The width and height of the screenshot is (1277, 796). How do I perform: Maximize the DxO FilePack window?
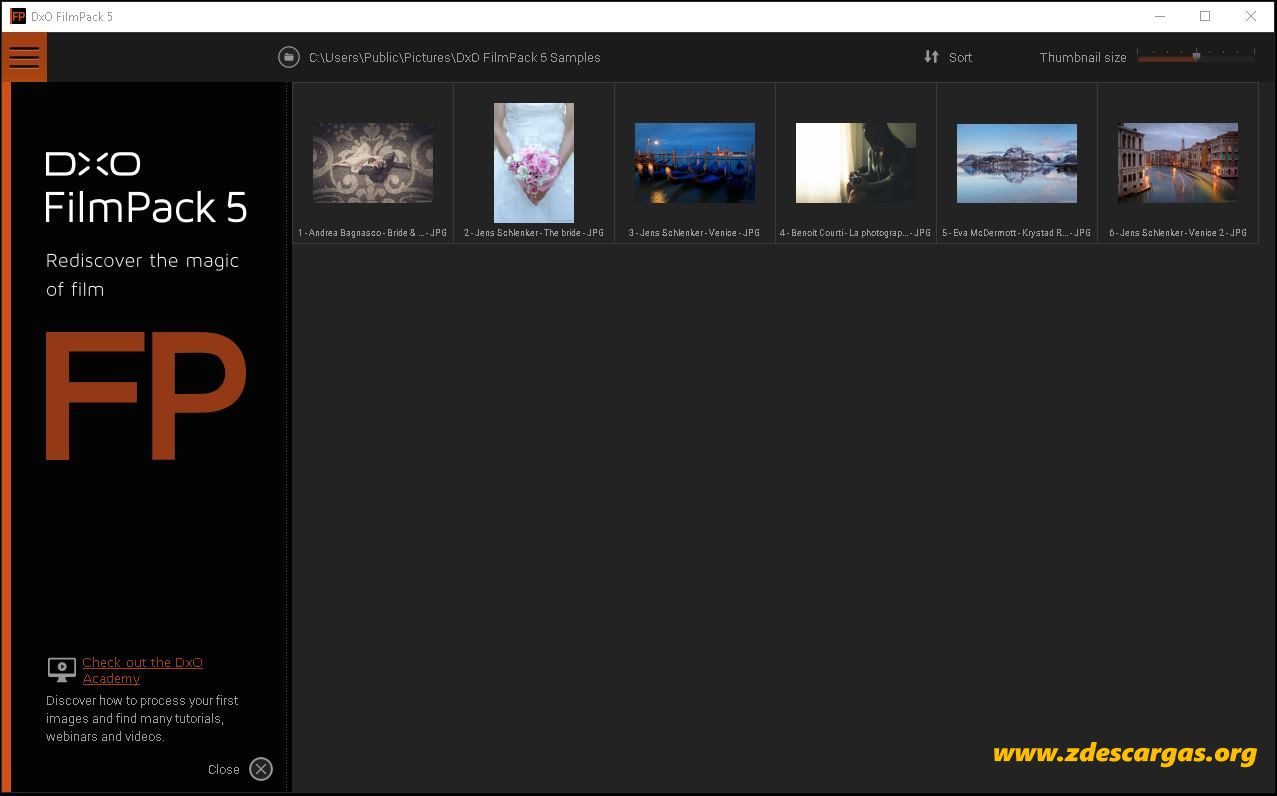point(1205,16)
